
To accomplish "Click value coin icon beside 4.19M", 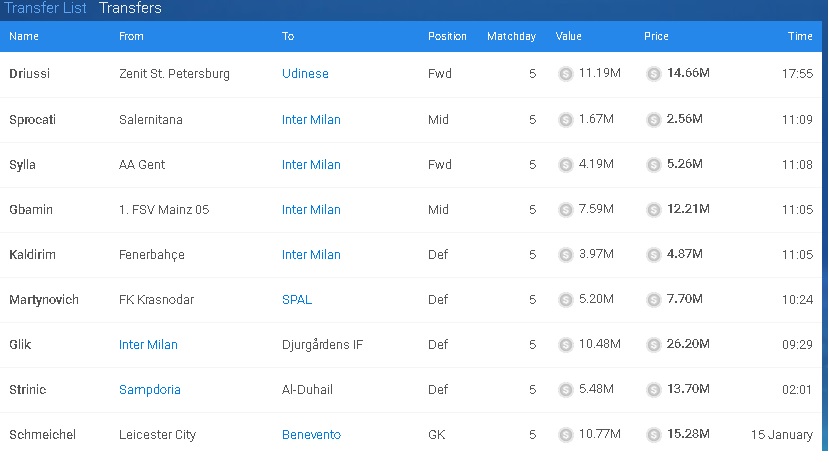I will click(565, 165).
